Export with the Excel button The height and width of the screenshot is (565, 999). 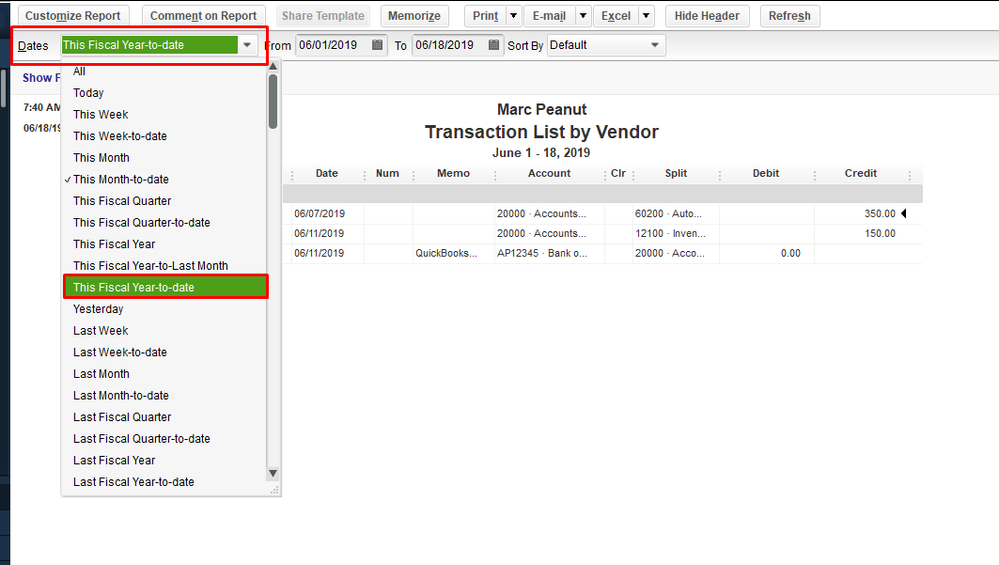pyautogui.click(x=616, y=16)
